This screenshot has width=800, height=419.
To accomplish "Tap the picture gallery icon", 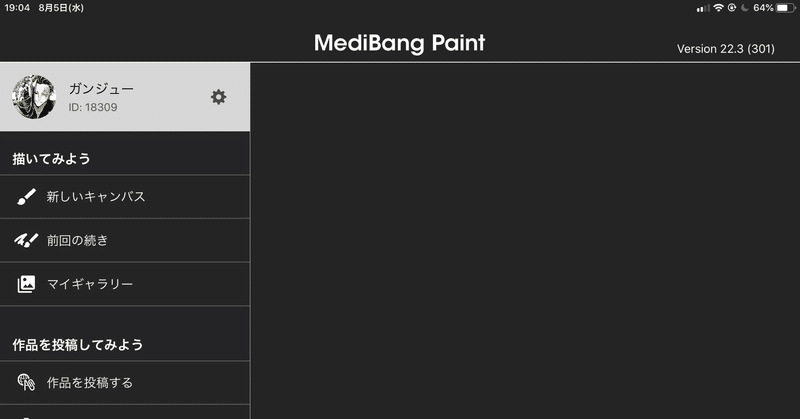I will [26, 284].
